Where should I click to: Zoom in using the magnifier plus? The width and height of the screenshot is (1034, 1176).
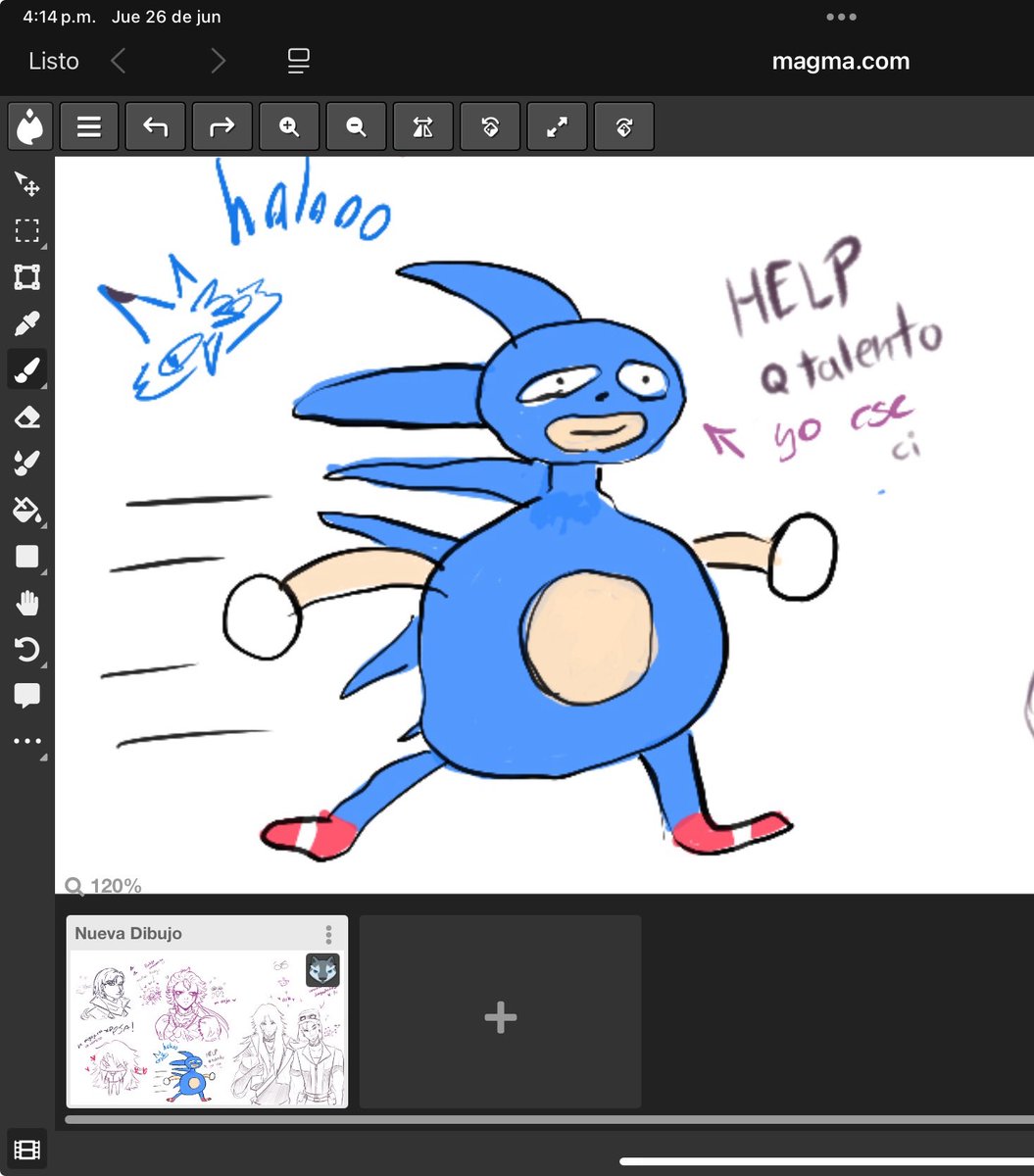[x=289, y=126]
